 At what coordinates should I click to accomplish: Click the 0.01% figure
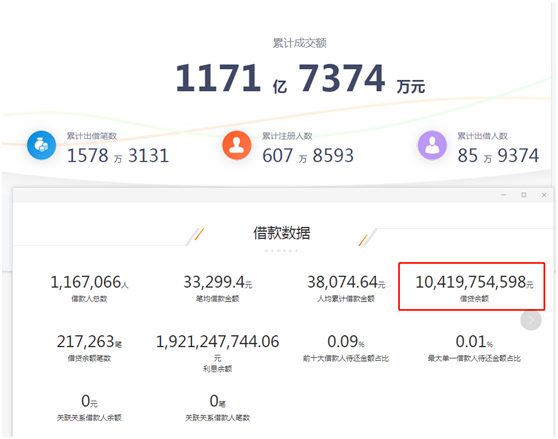click(x=474, y=342)
